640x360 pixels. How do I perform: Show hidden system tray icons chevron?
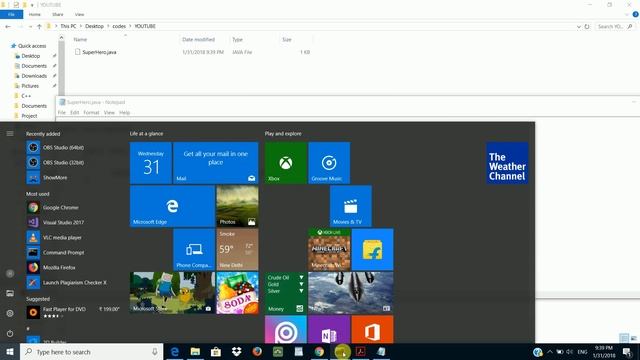550,352
